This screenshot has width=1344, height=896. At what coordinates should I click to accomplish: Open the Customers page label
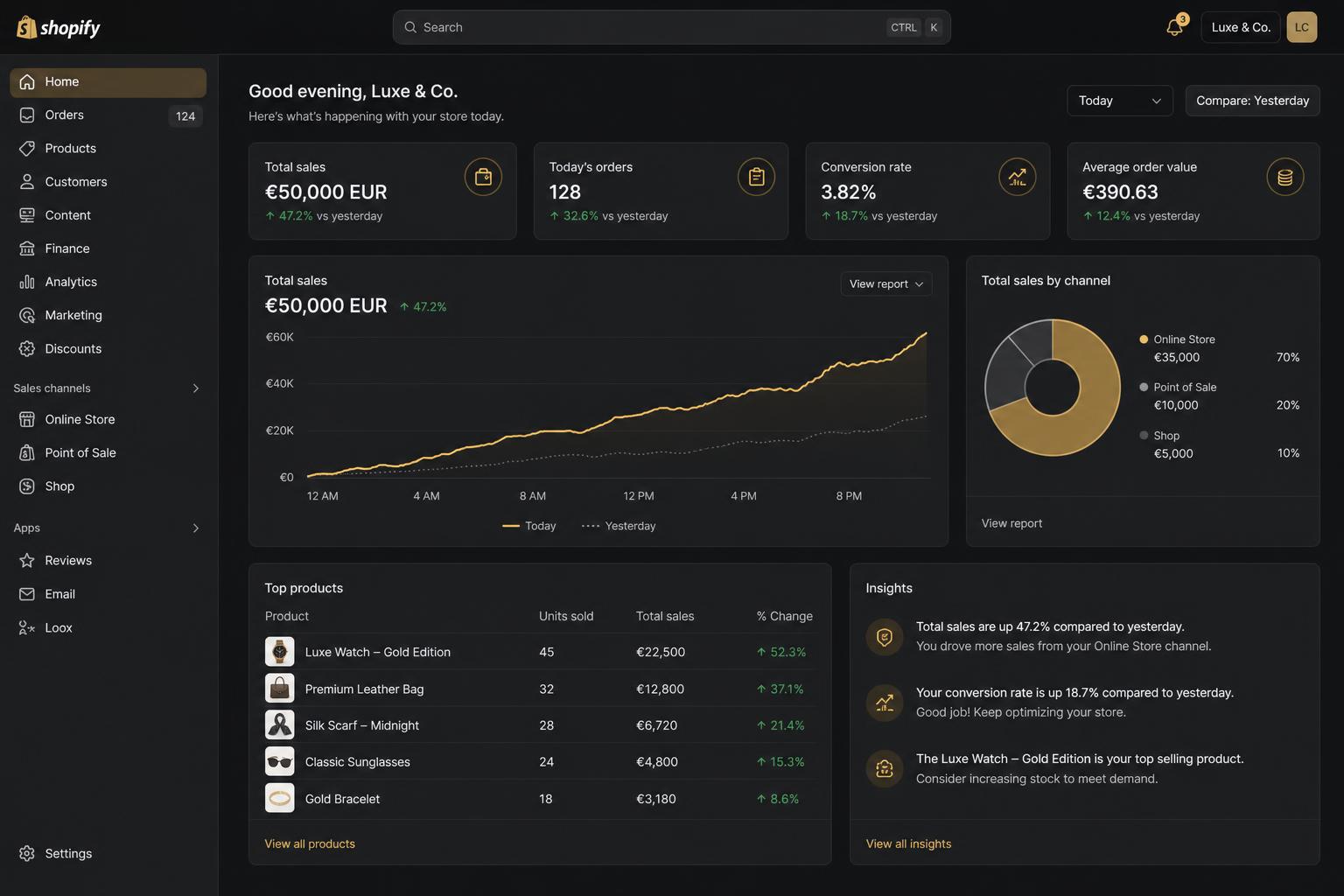click(76, 182)
